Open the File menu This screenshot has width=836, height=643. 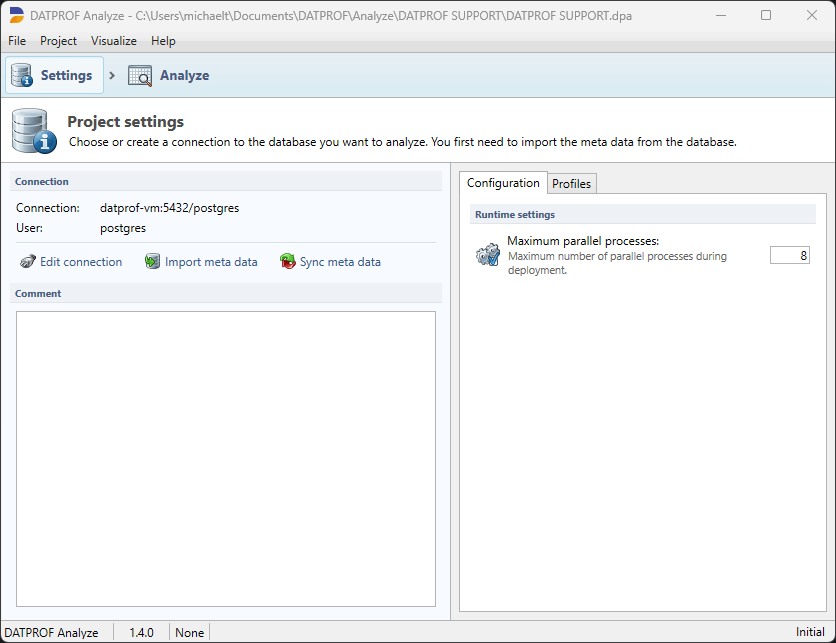(x=16, y=41)
